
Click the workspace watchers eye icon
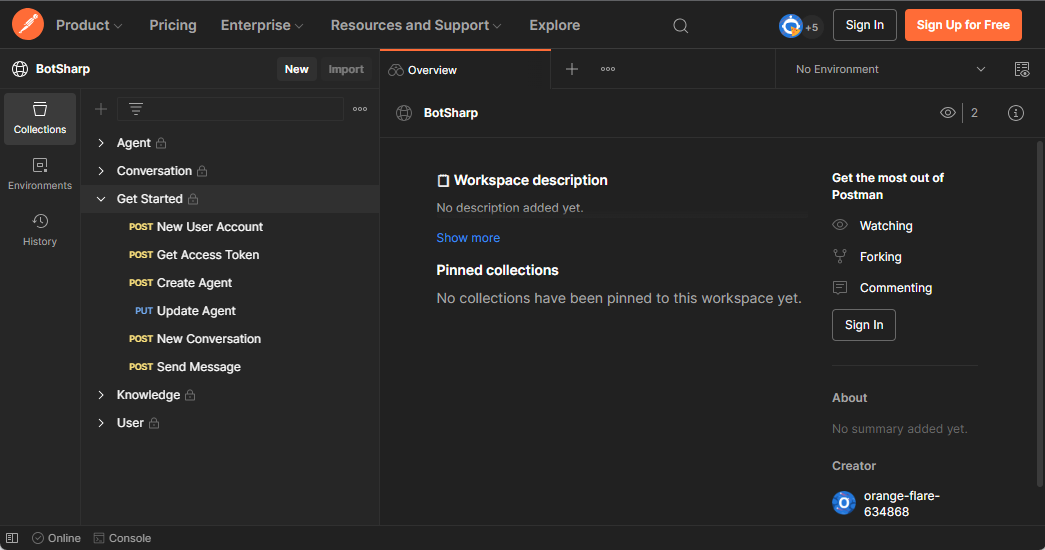(948, 113)
